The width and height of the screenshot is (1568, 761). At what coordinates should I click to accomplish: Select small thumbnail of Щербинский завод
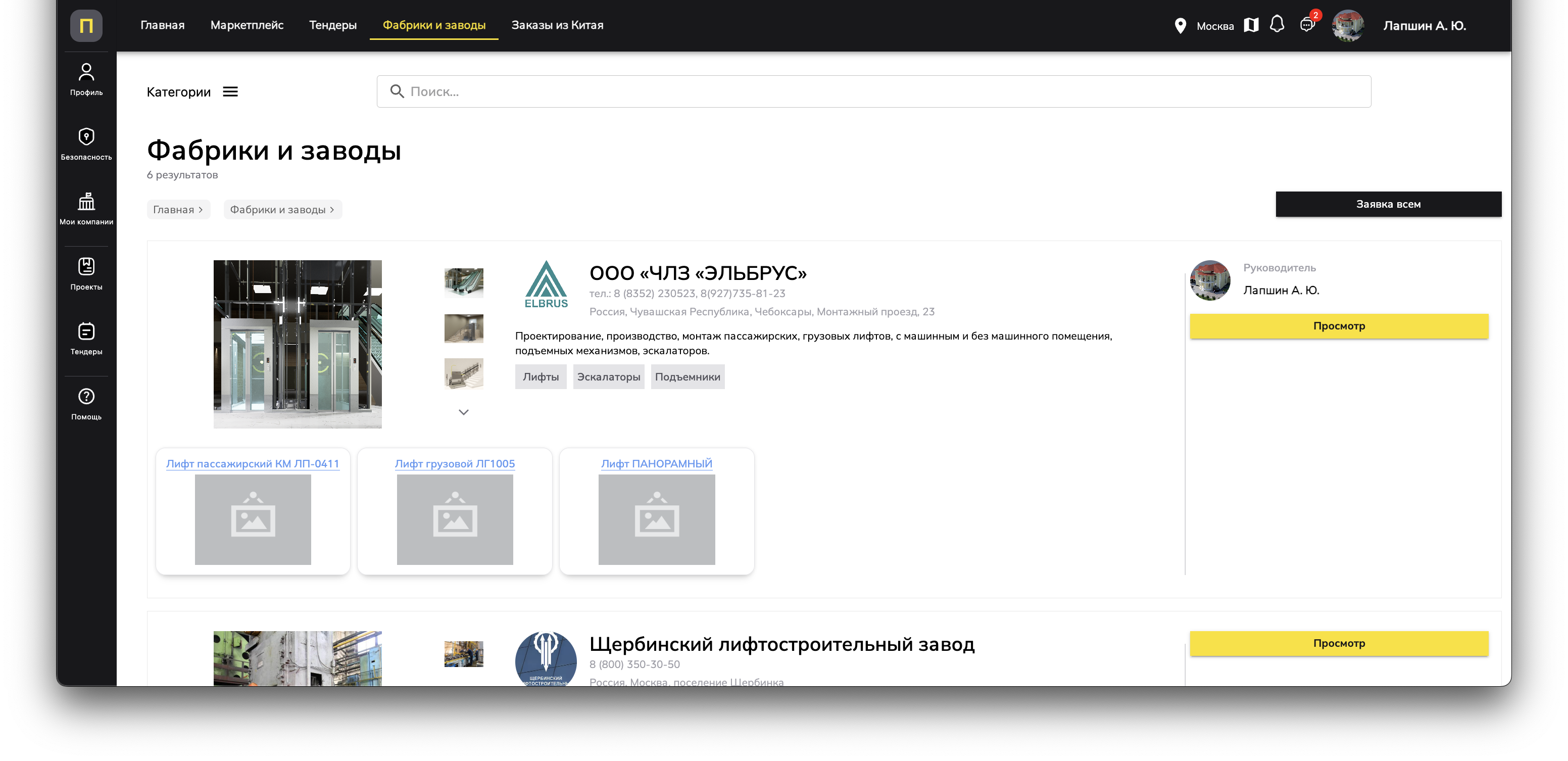pyautogui.click(x=464, y=654)
